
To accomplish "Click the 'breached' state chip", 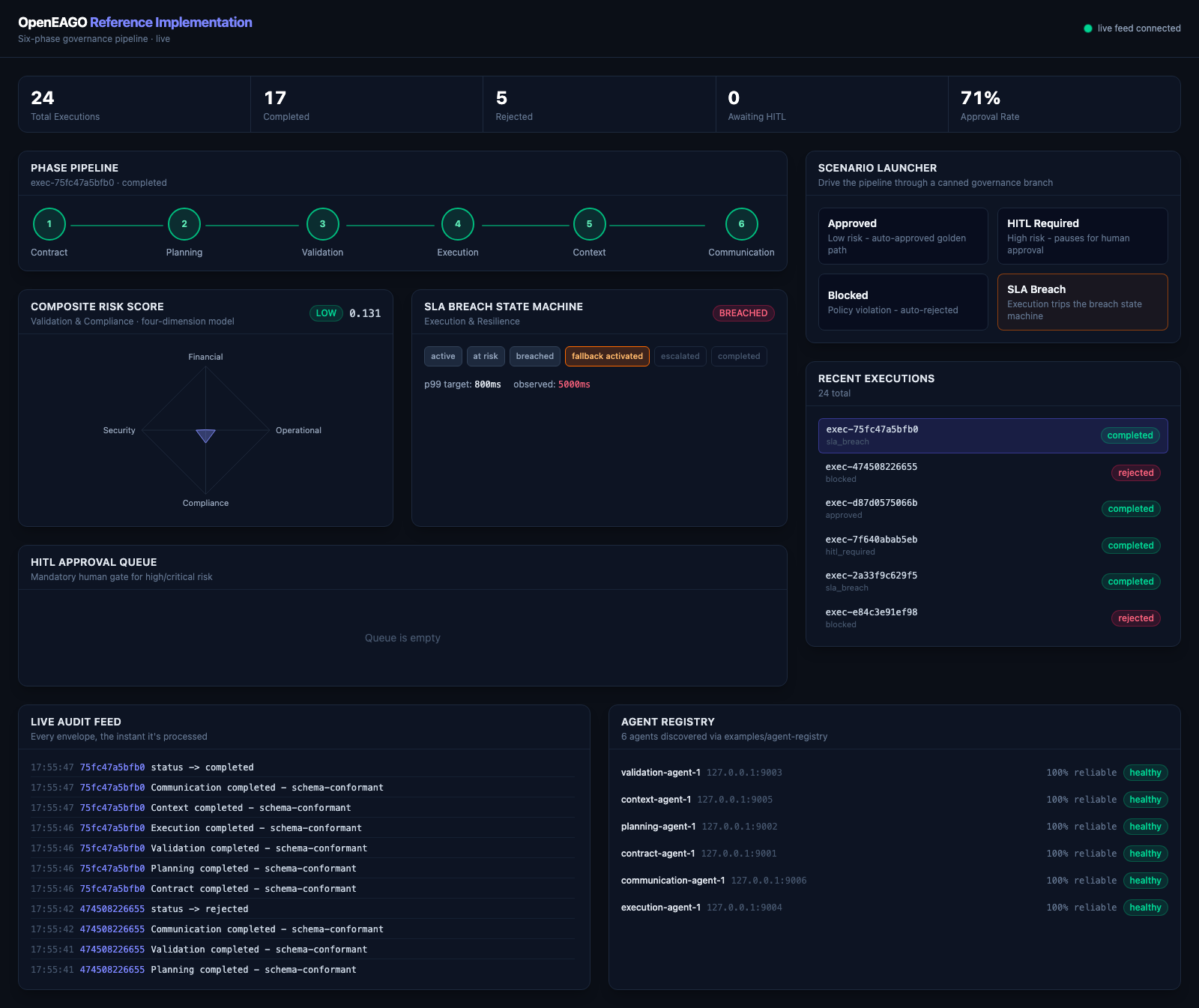I will pos(535,357).
